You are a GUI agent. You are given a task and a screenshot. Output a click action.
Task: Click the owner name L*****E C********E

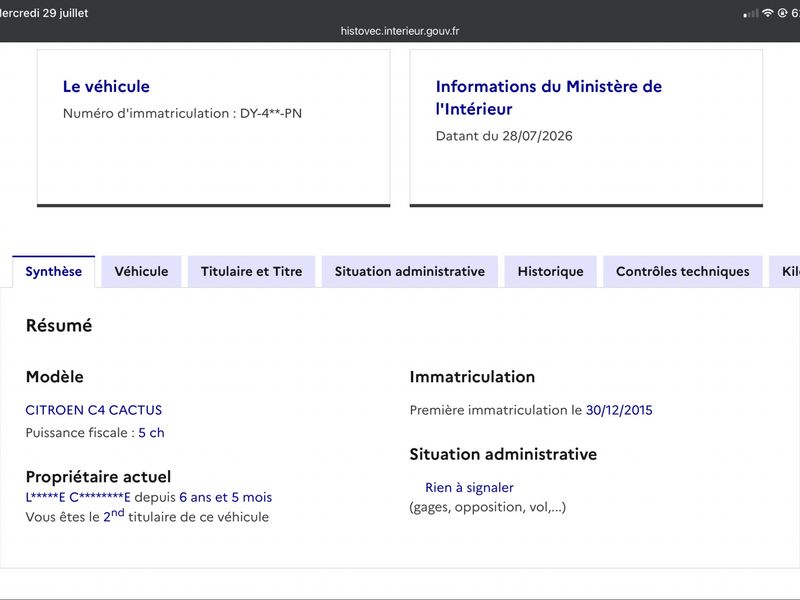pos(78,497)
